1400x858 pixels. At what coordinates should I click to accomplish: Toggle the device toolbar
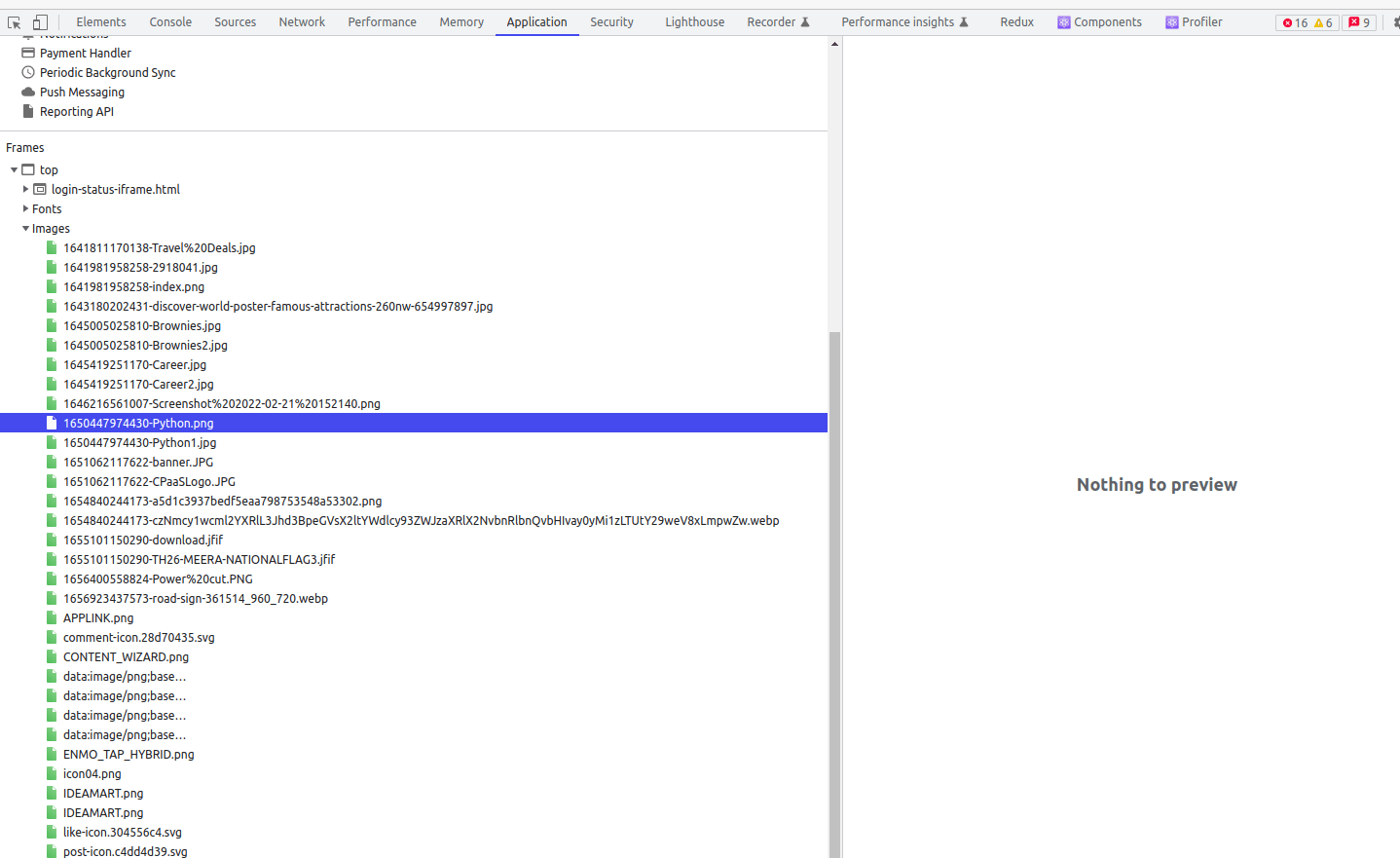[x=38, y=21]
